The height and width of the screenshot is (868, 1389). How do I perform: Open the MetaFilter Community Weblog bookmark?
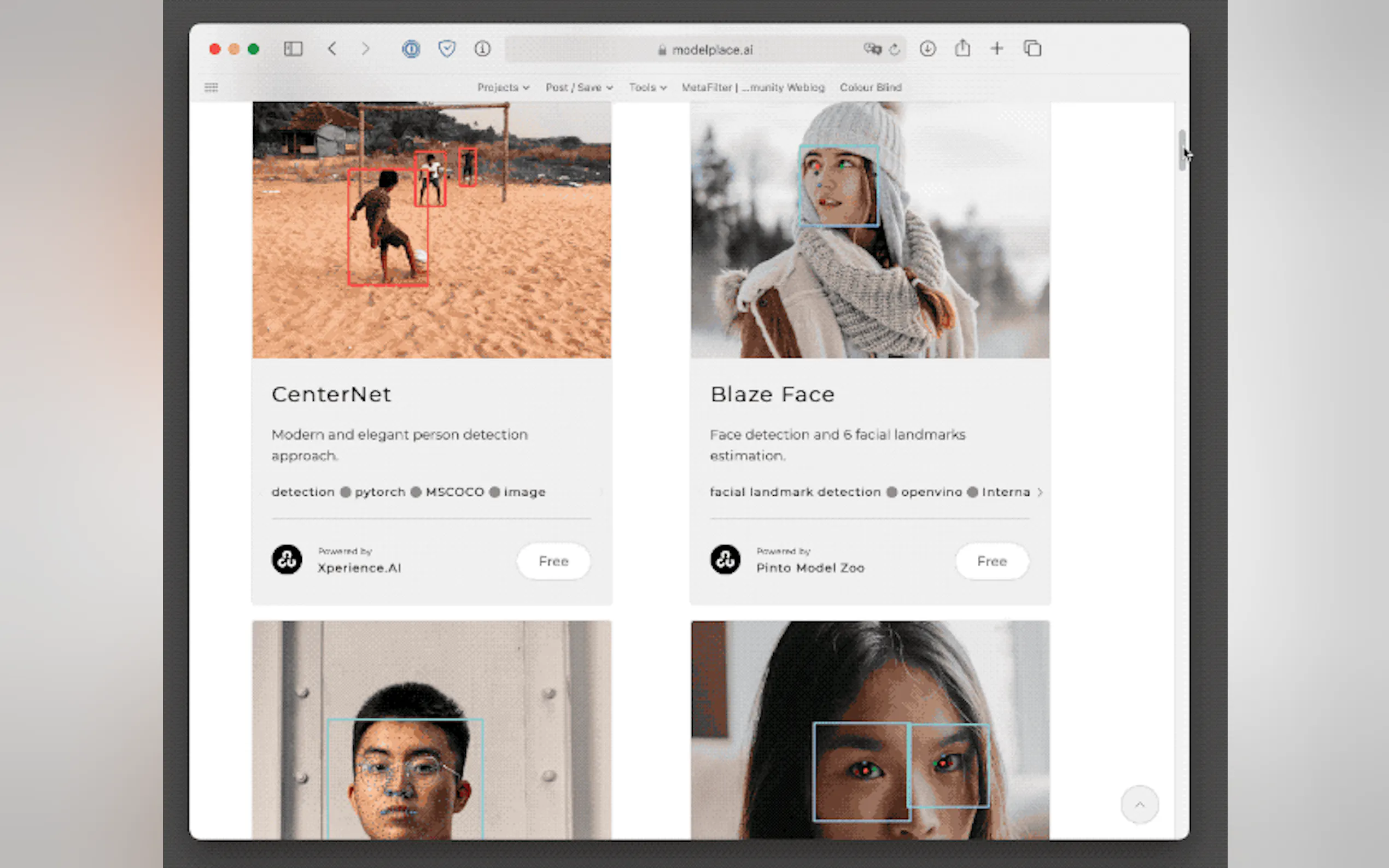[x=753, y=87]
